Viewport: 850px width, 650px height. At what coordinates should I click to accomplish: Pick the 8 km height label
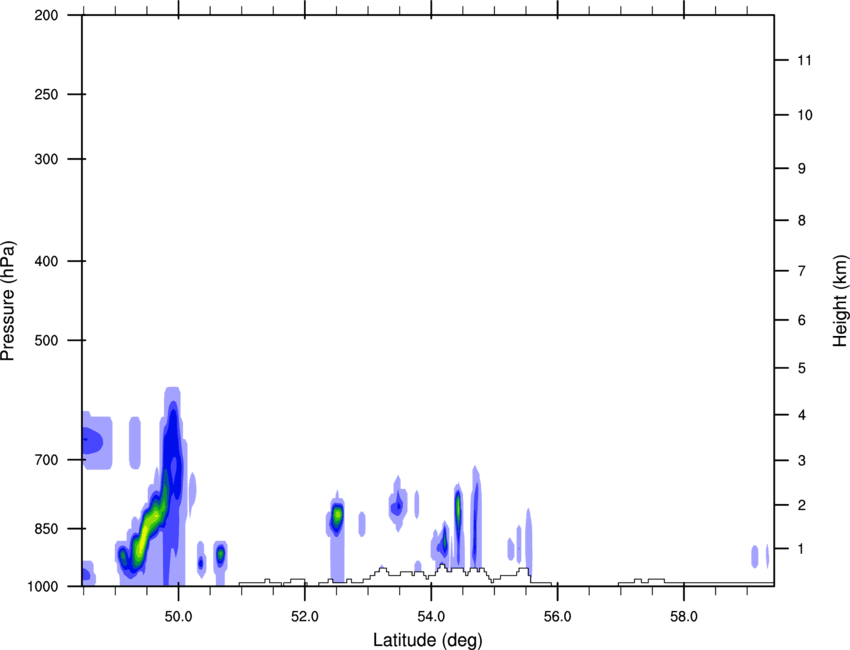[802, 220]
